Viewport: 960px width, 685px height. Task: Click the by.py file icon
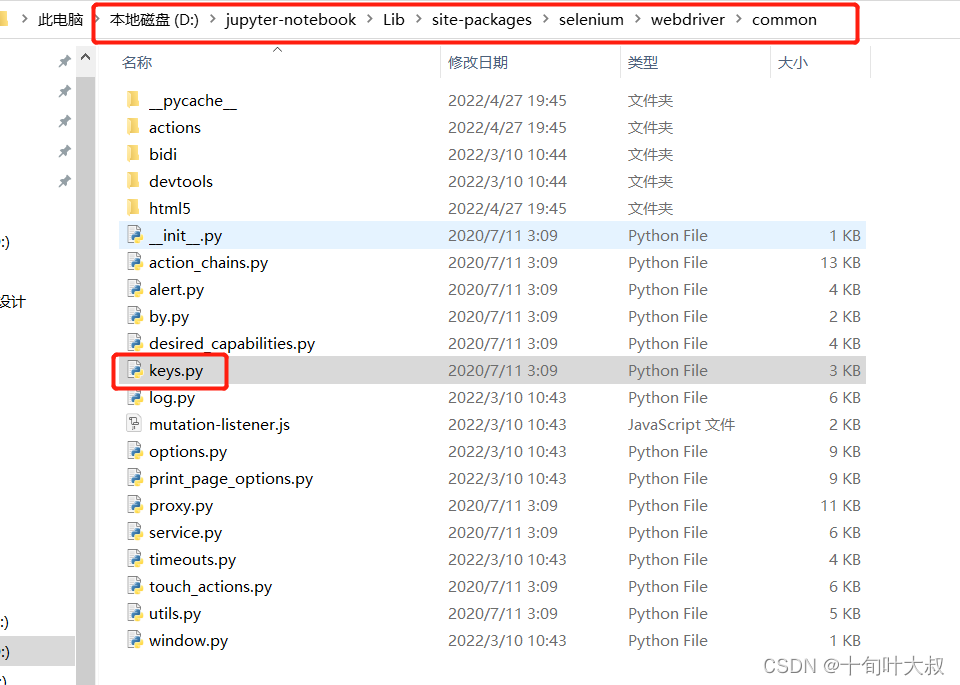135,315
